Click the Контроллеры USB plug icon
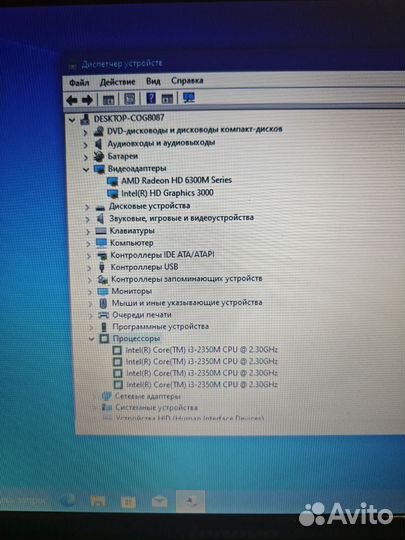 pyautogui.click(x=102, y=268)
